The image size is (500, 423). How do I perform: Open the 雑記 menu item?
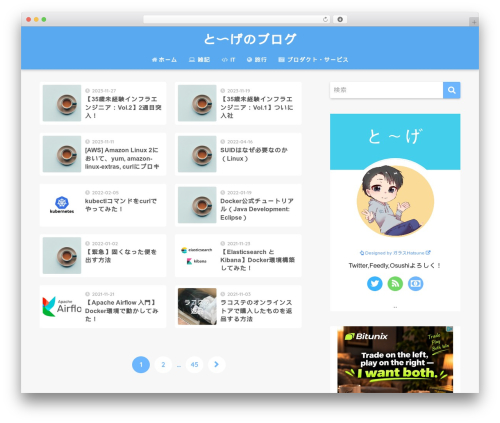(x=199, y=60)
